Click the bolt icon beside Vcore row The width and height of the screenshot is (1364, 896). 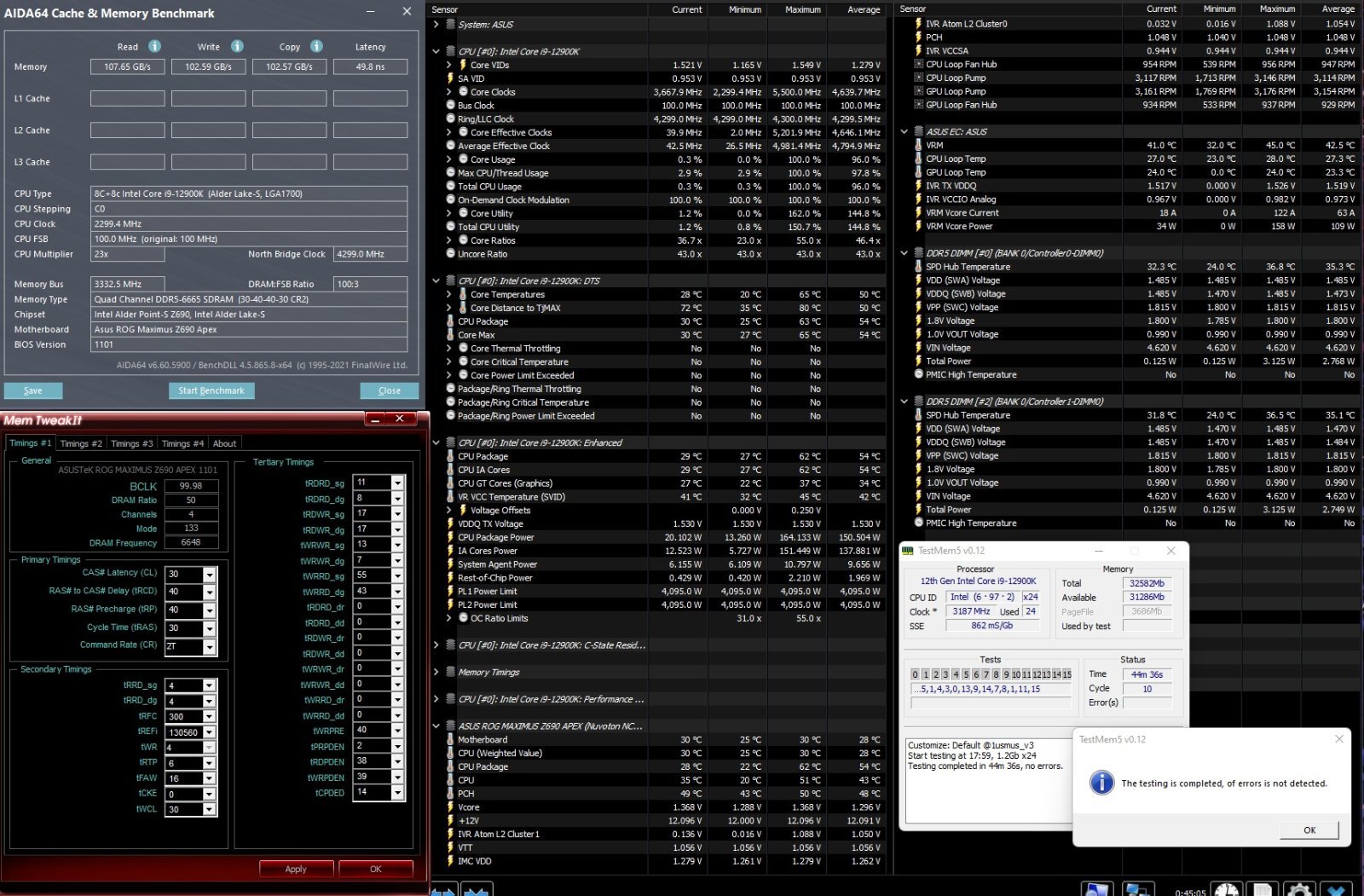click(x=451, y=807)
